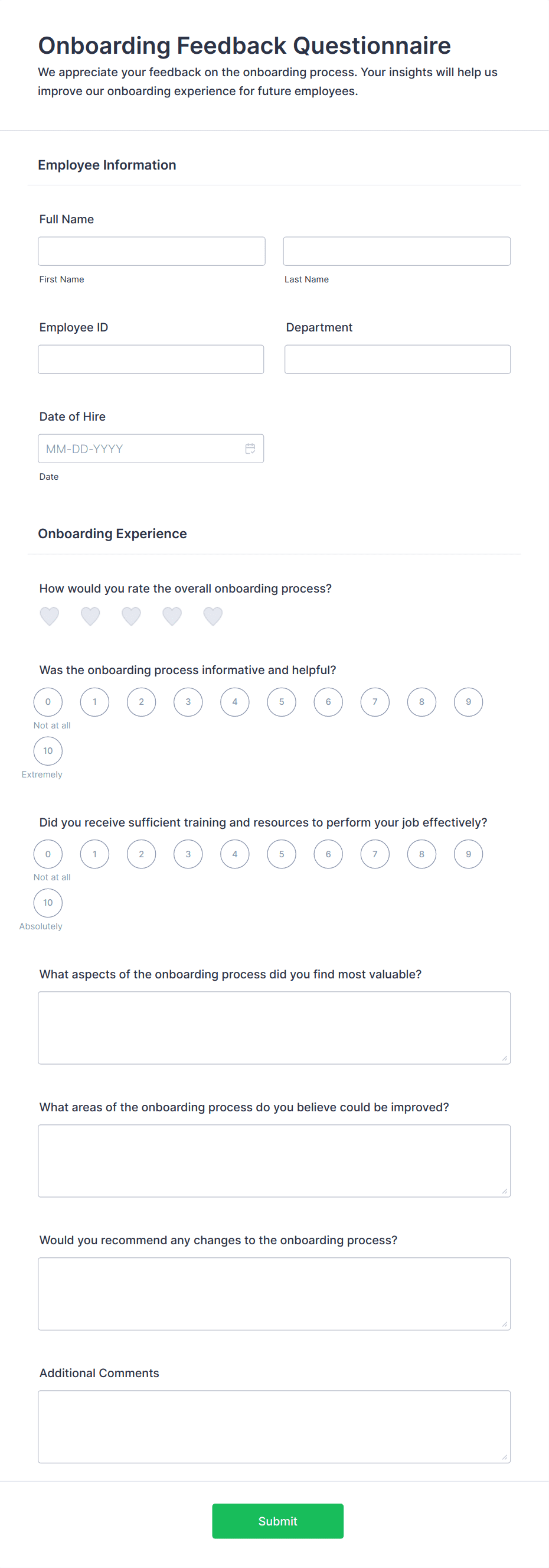Click the Employee ID field
This screenshot has height=1568, width=549.
tap(151, 359)
